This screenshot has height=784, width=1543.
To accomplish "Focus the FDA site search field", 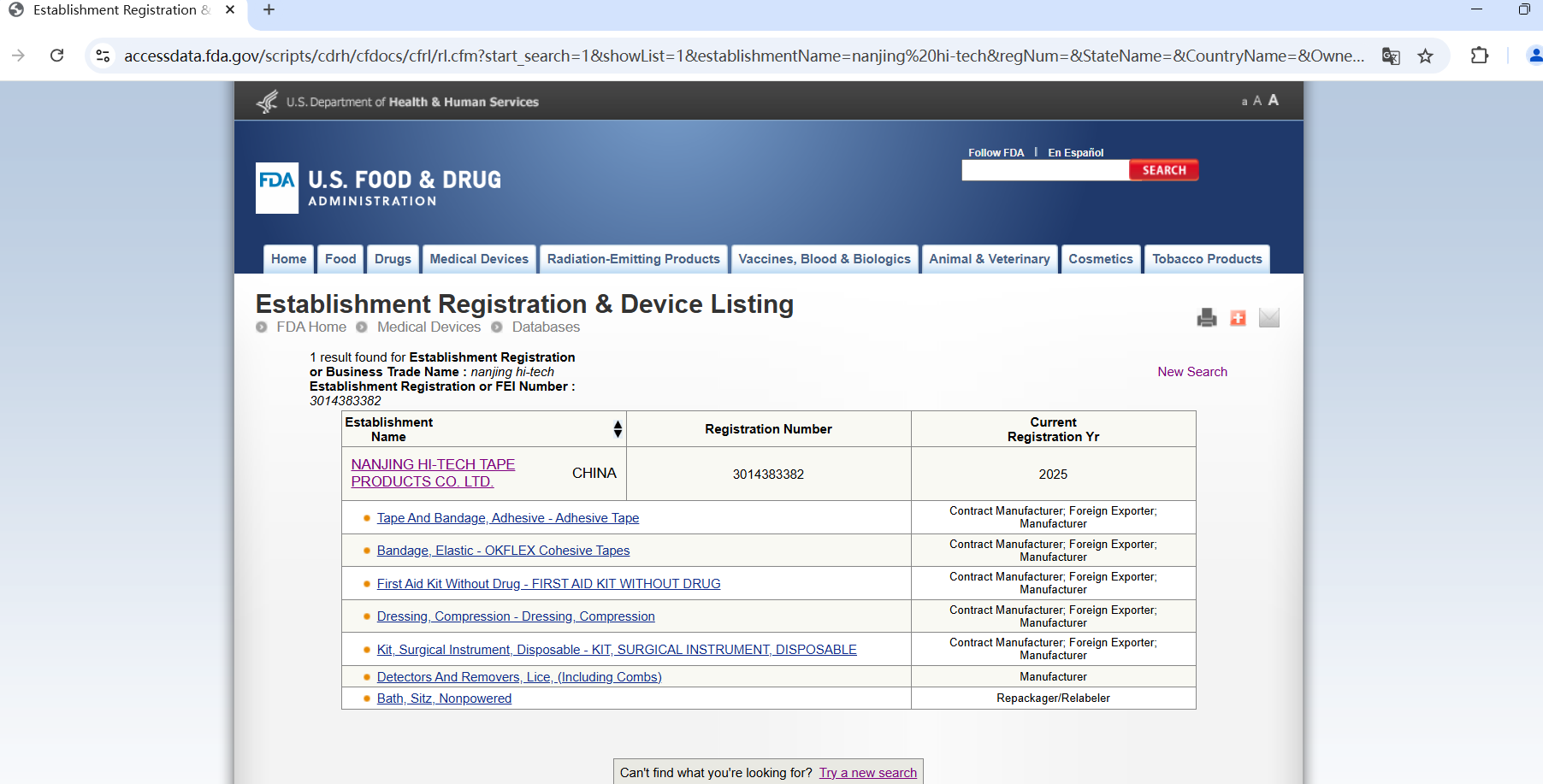I will point(1045,170).
